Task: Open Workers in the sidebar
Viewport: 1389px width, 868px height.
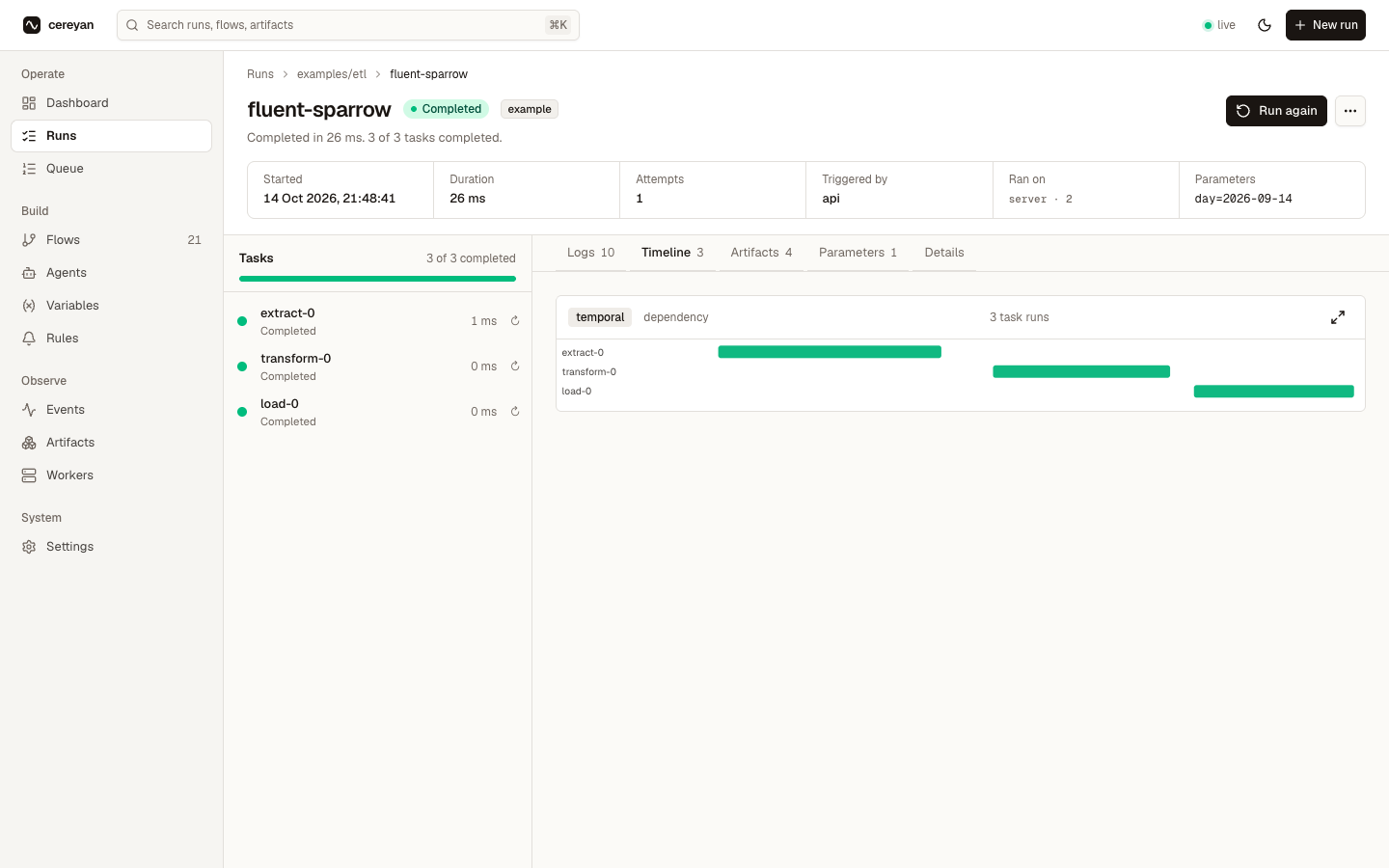Action: tap(111, 475)
